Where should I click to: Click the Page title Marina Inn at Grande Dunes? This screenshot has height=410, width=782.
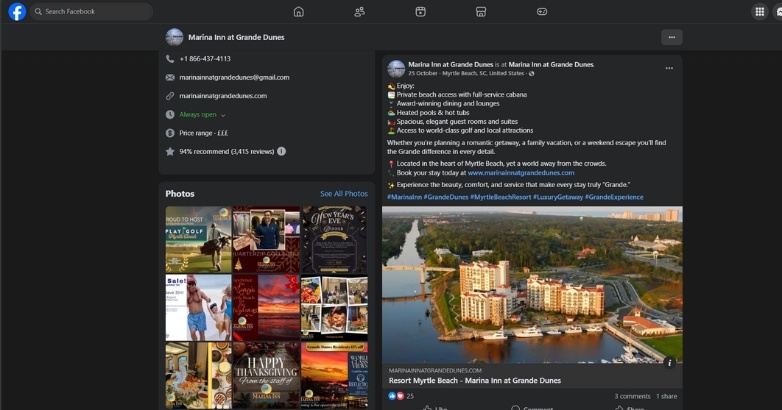click(236, 37)
